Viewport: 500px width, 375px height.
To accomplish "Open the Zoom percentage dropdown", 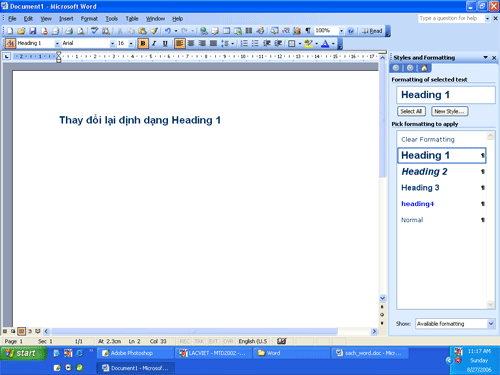I will 341,31.
